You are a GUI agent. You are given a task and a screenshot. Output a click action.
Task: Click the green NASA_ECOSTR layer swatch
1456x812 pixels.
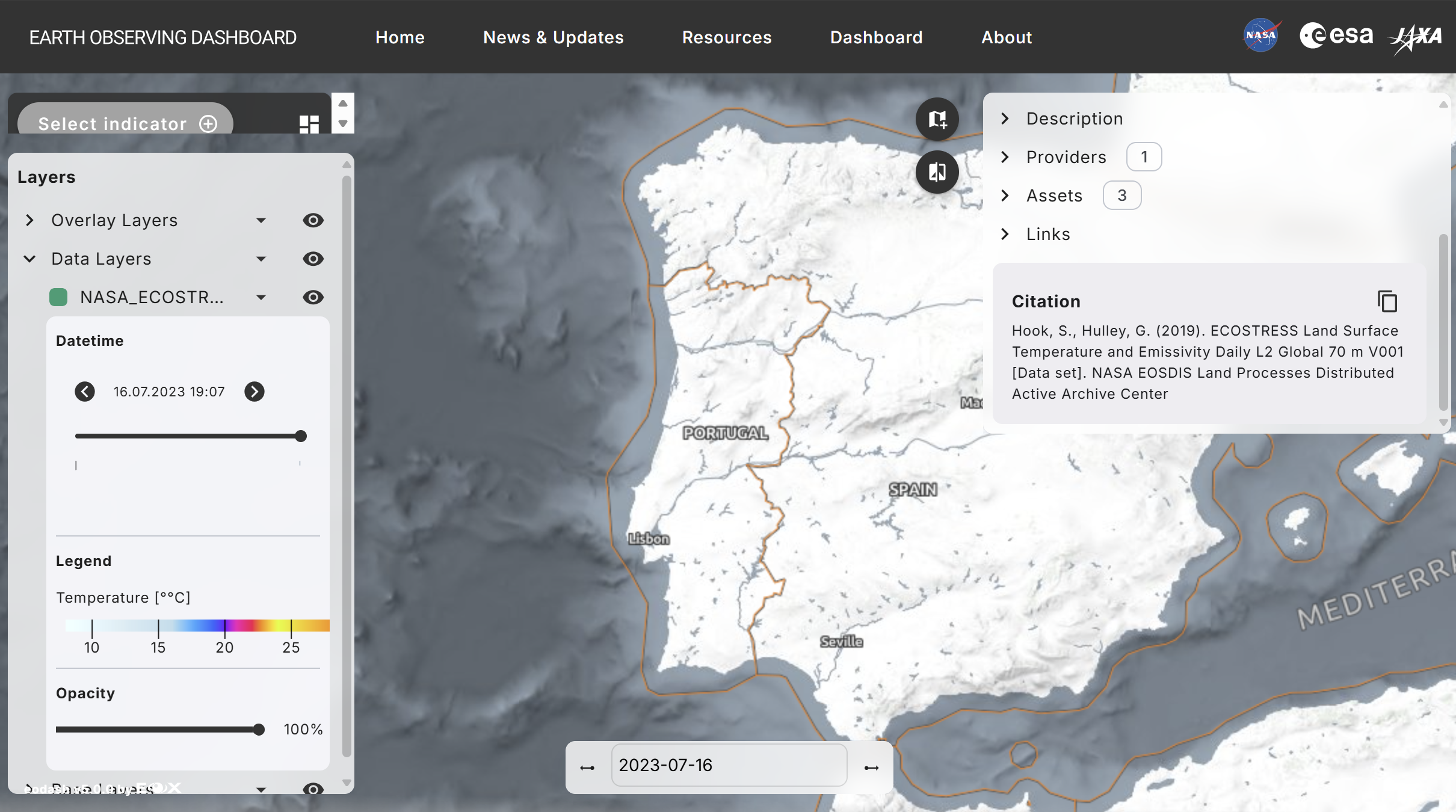pyautogui.click(x=58, y=297)
